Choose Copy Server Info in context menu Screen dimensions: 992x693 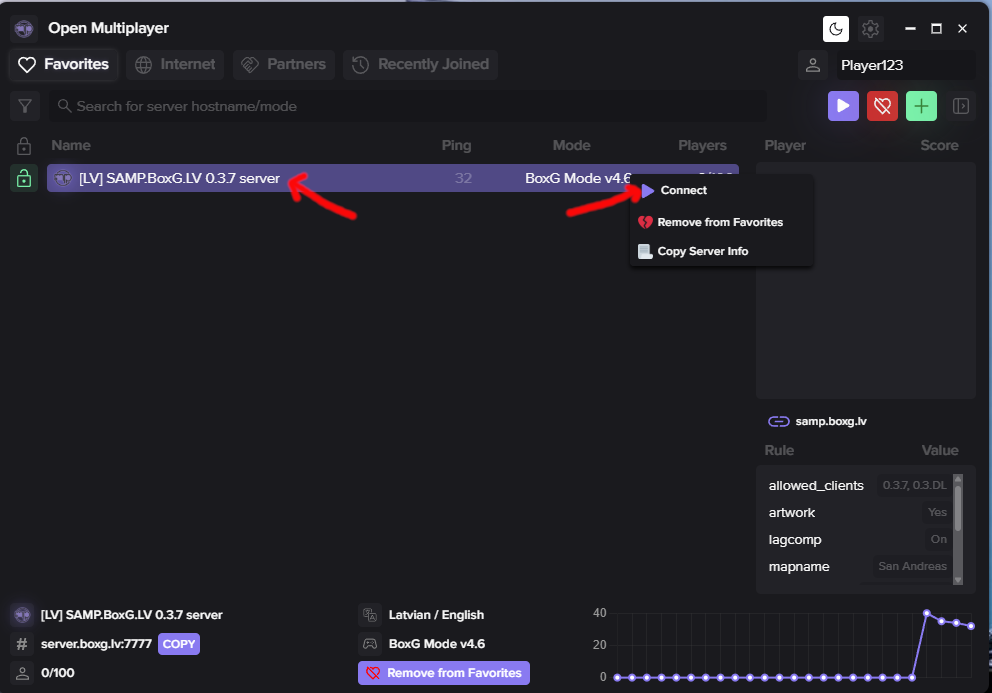coord(721,251)
